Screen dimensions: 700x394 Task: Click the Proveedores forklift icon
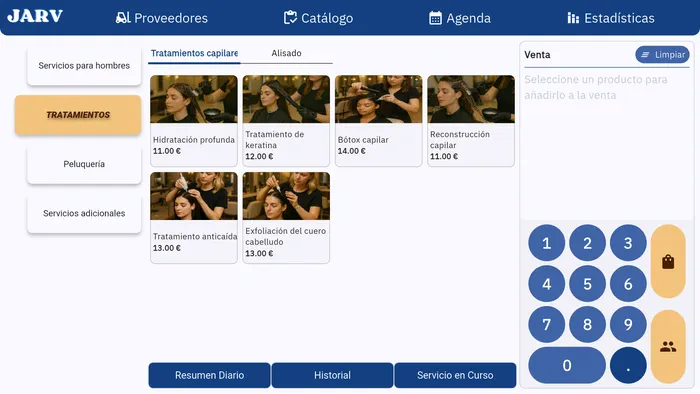pos(123,18)
